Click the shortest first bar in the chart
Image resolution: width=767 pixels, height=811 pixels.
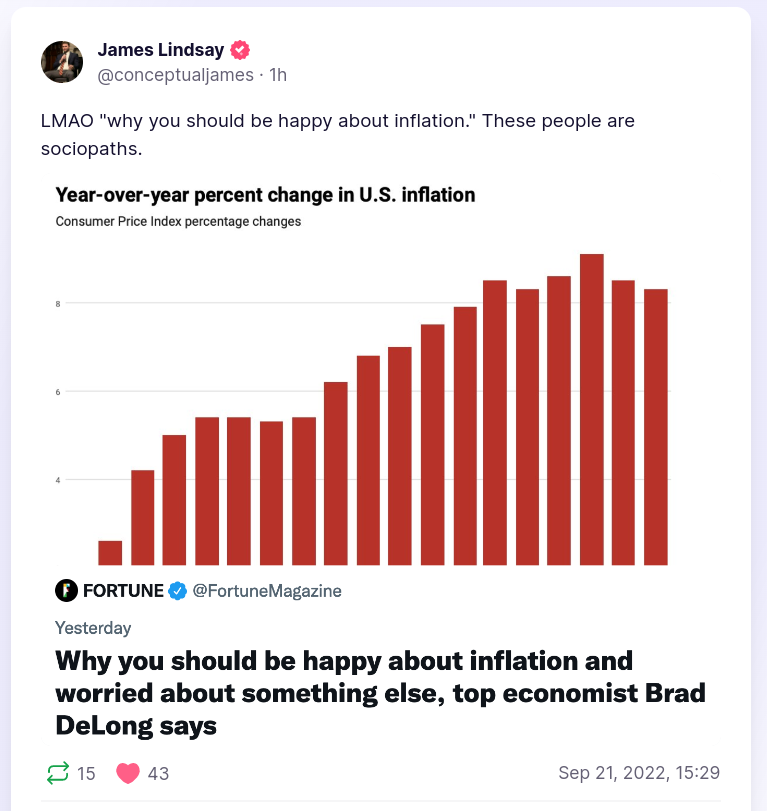pos(110,553)
